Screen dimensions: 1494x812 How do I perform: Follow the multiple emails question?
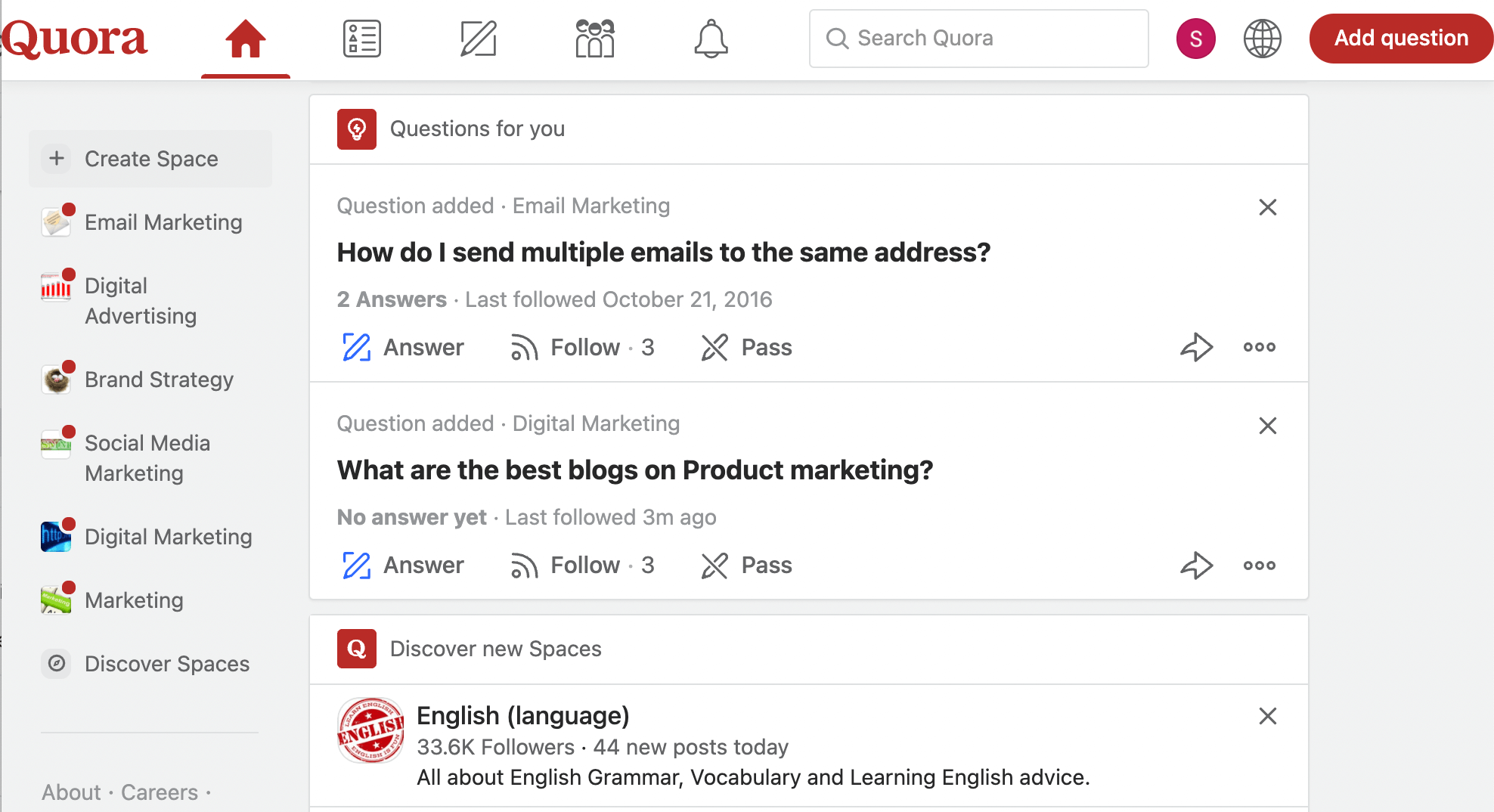click(x=582, y=348)
